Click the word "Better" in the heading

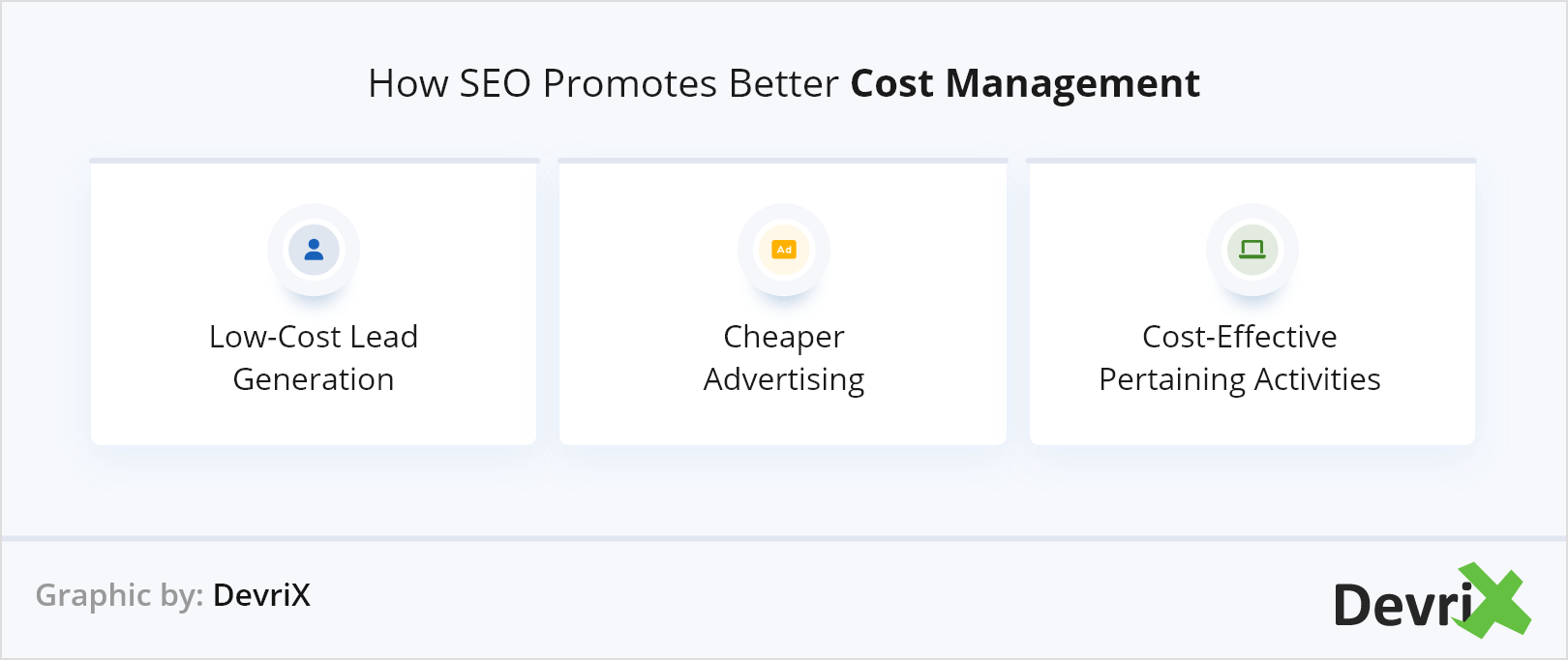[784, 84]
